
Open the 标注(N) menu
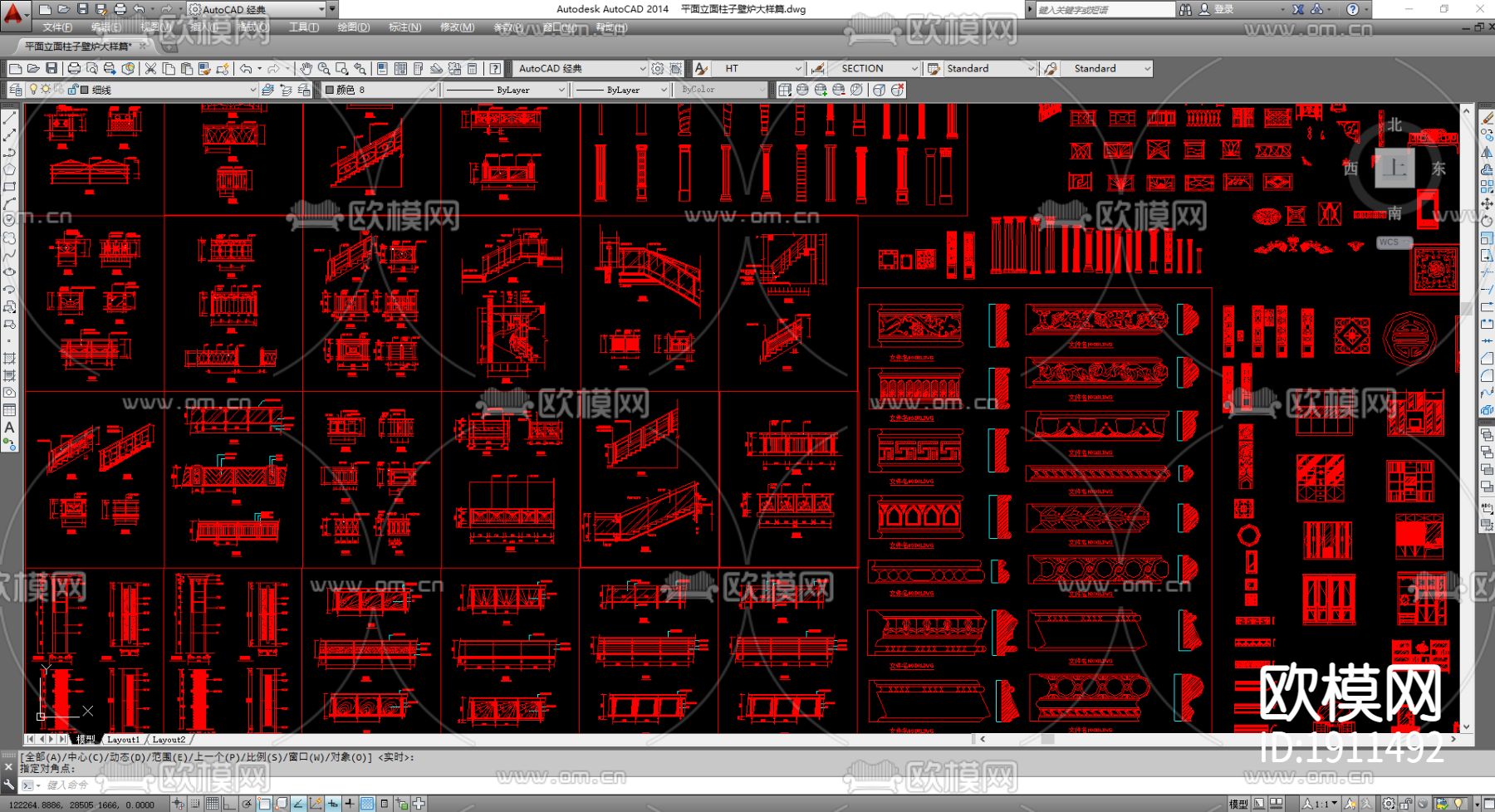405,27
